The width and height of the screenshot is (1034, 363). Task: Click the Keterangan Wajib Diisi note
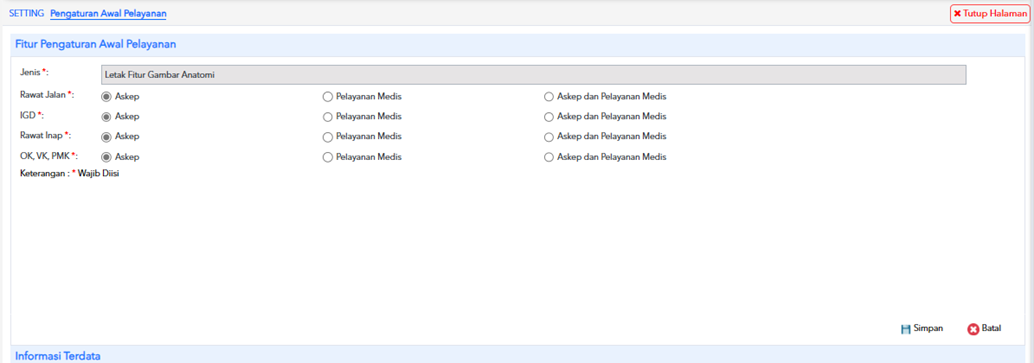(70, 174)
